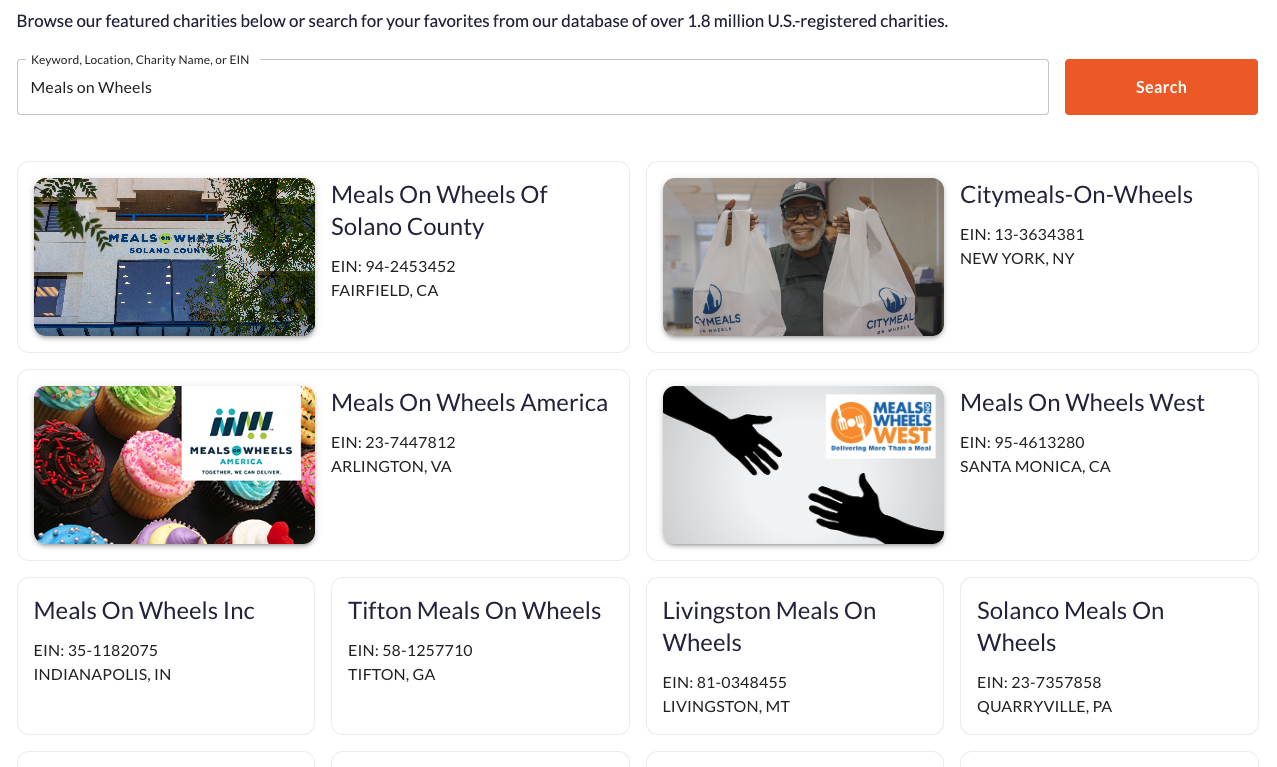Click the orange Search button
The width and height of the screenshot is (1277, 767).
pos(1160,87)
